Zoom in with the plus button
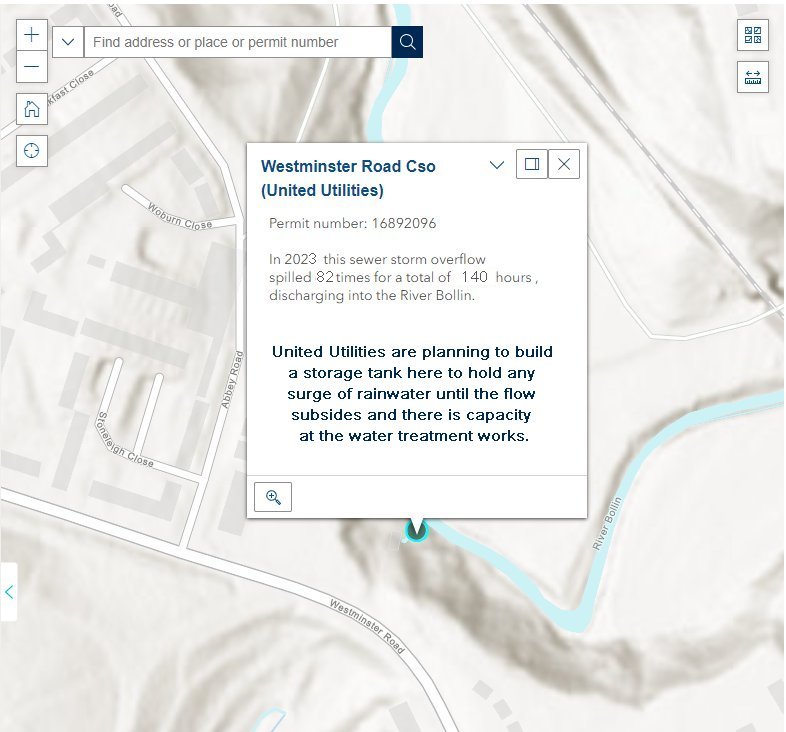Image resolution: width=786 pixels, height=732 pixels. coord(32,35)
